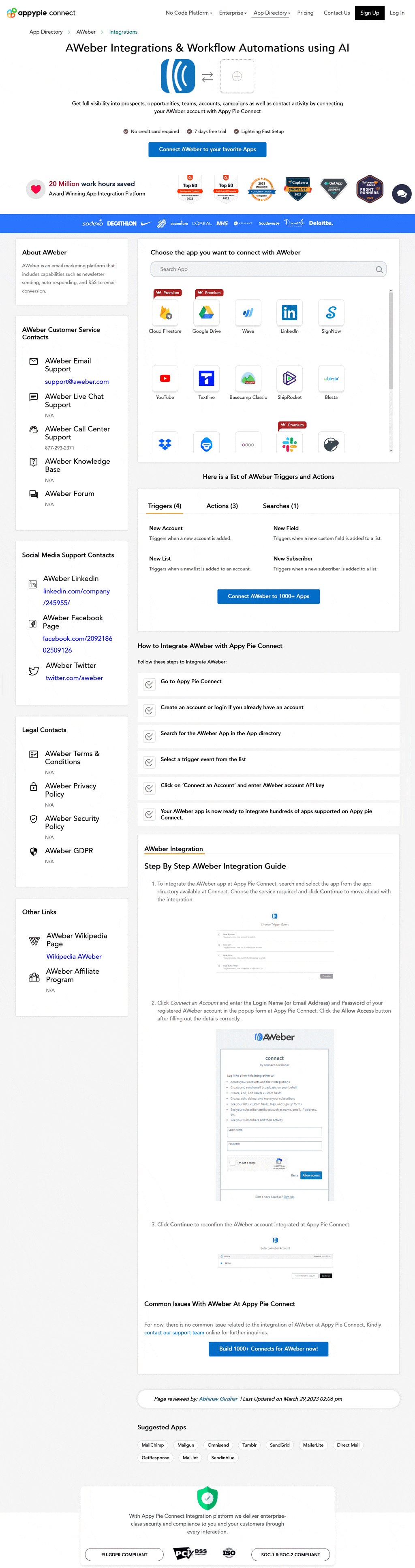Select the GetResponse suggested app chip
This screenshot has height=1568, width=415.
pos(155,1458)
